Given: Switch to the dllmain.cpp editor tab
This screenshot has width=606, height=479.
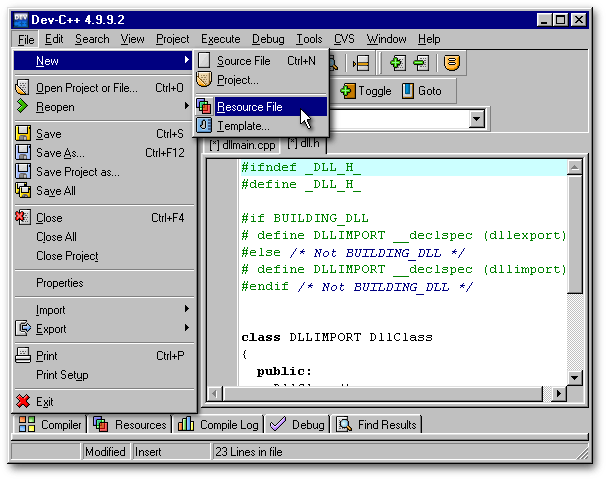Looking at the screenshot, I should coord(242,145).
